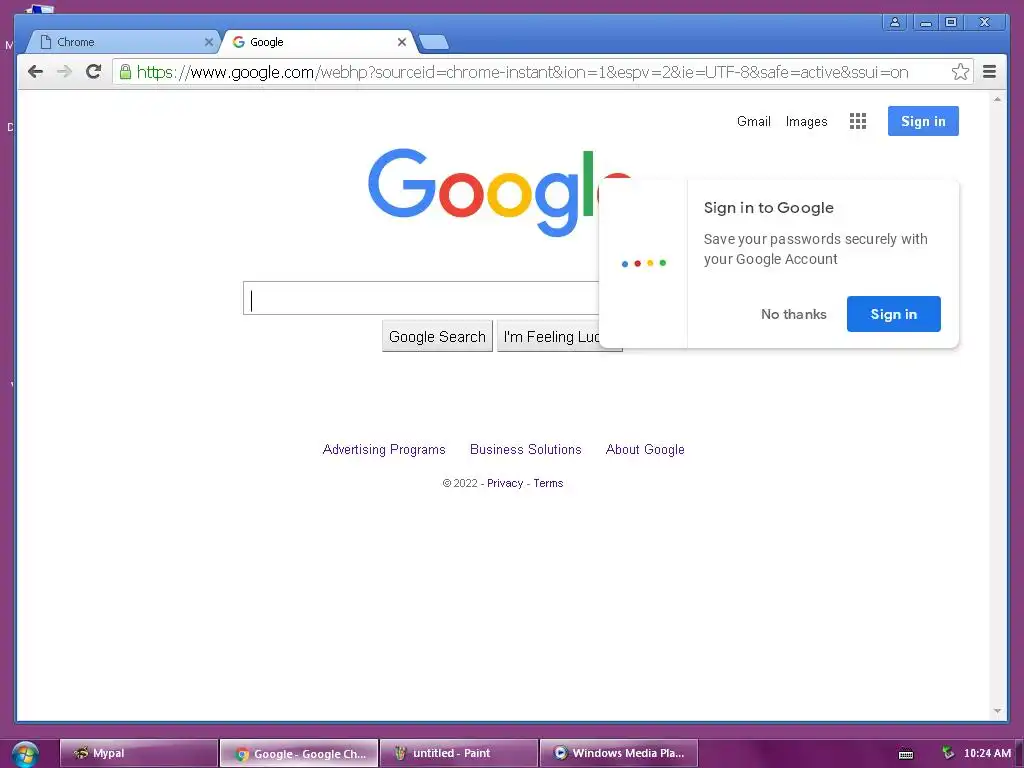Image resolution: width=1024 pixels, height=768 pixels.
Task: Open Images link
Action: pyautogui.click(x=807, y=121)
